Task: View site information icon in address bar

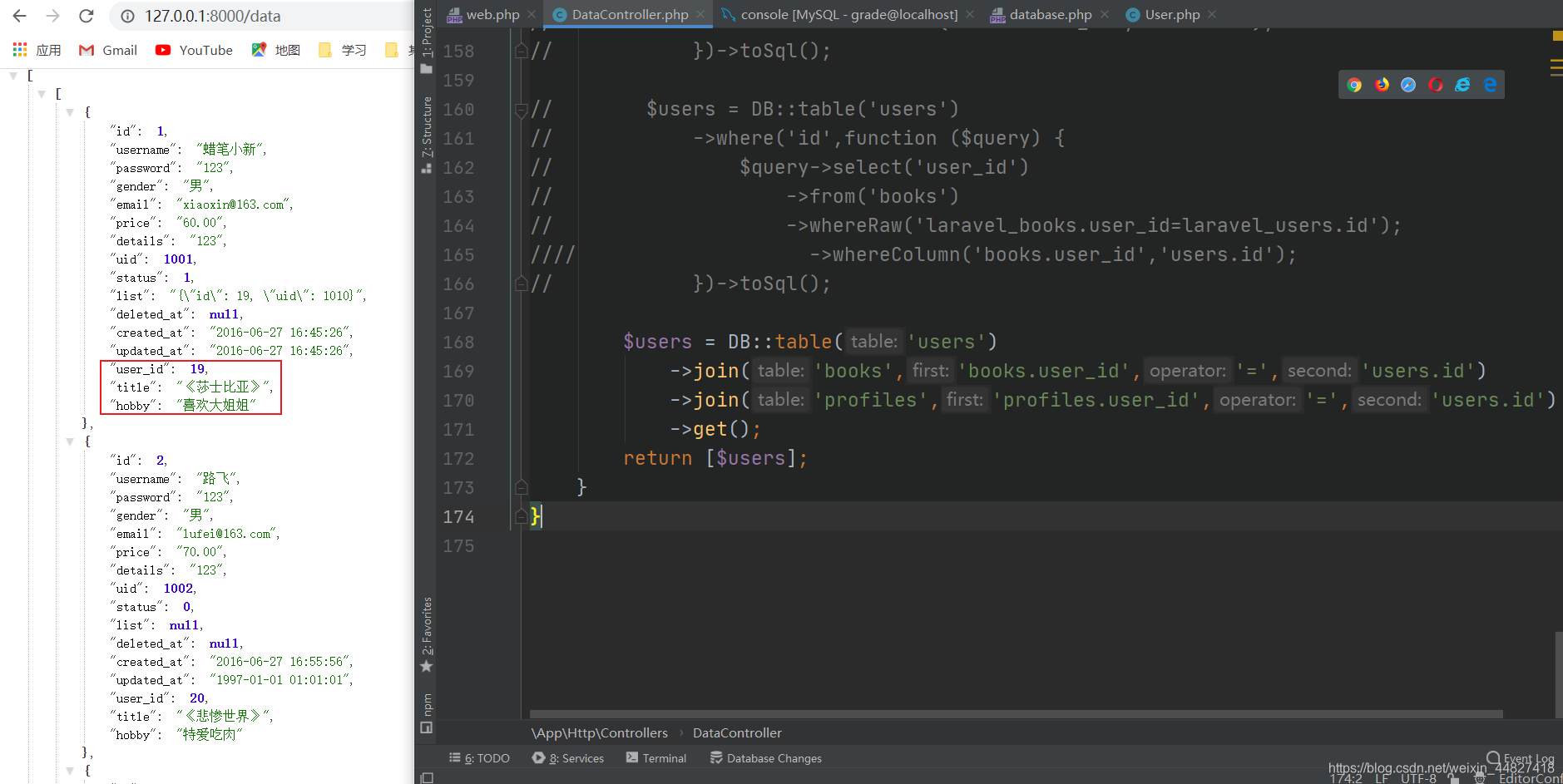Action: click(x=127, y=16)
